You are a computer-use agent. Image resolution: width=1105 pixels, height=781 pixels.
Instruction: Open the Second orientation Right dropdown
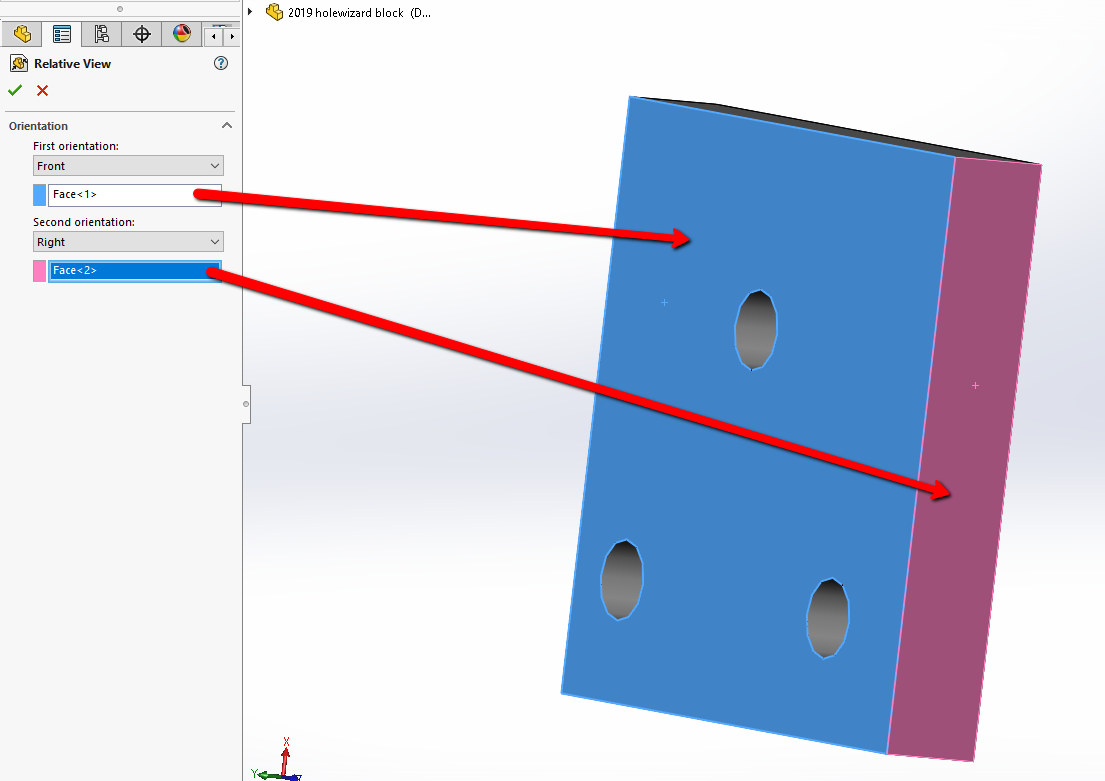pyautogui.click(x=128, y=242)
